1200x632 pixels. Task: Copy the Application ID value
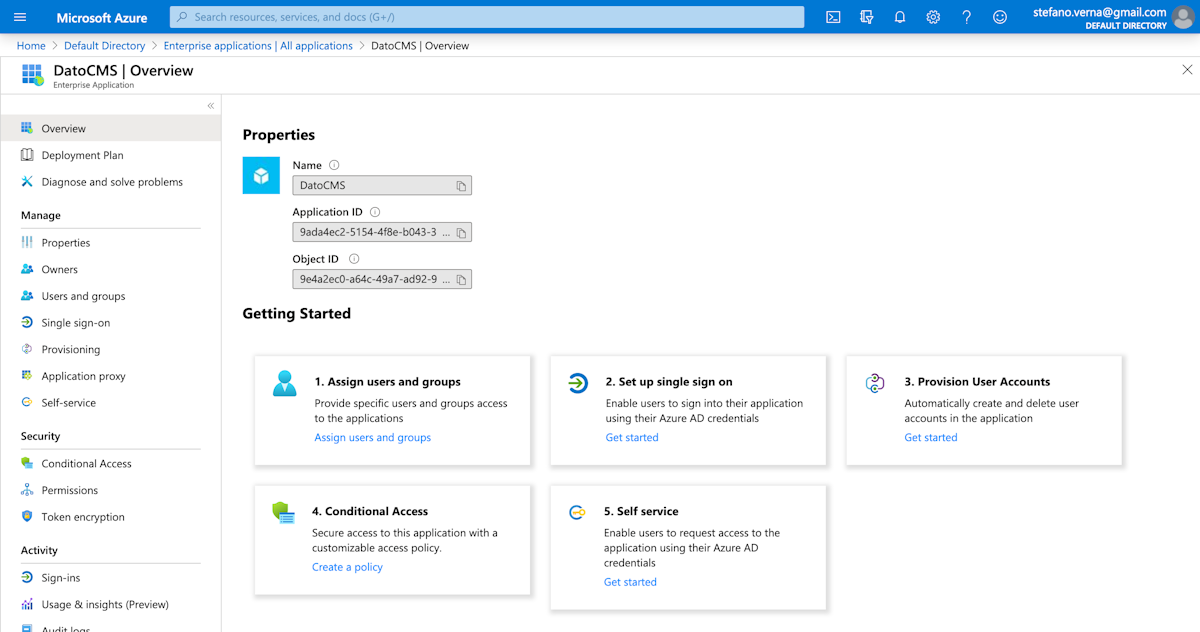[x=460, y=231]
